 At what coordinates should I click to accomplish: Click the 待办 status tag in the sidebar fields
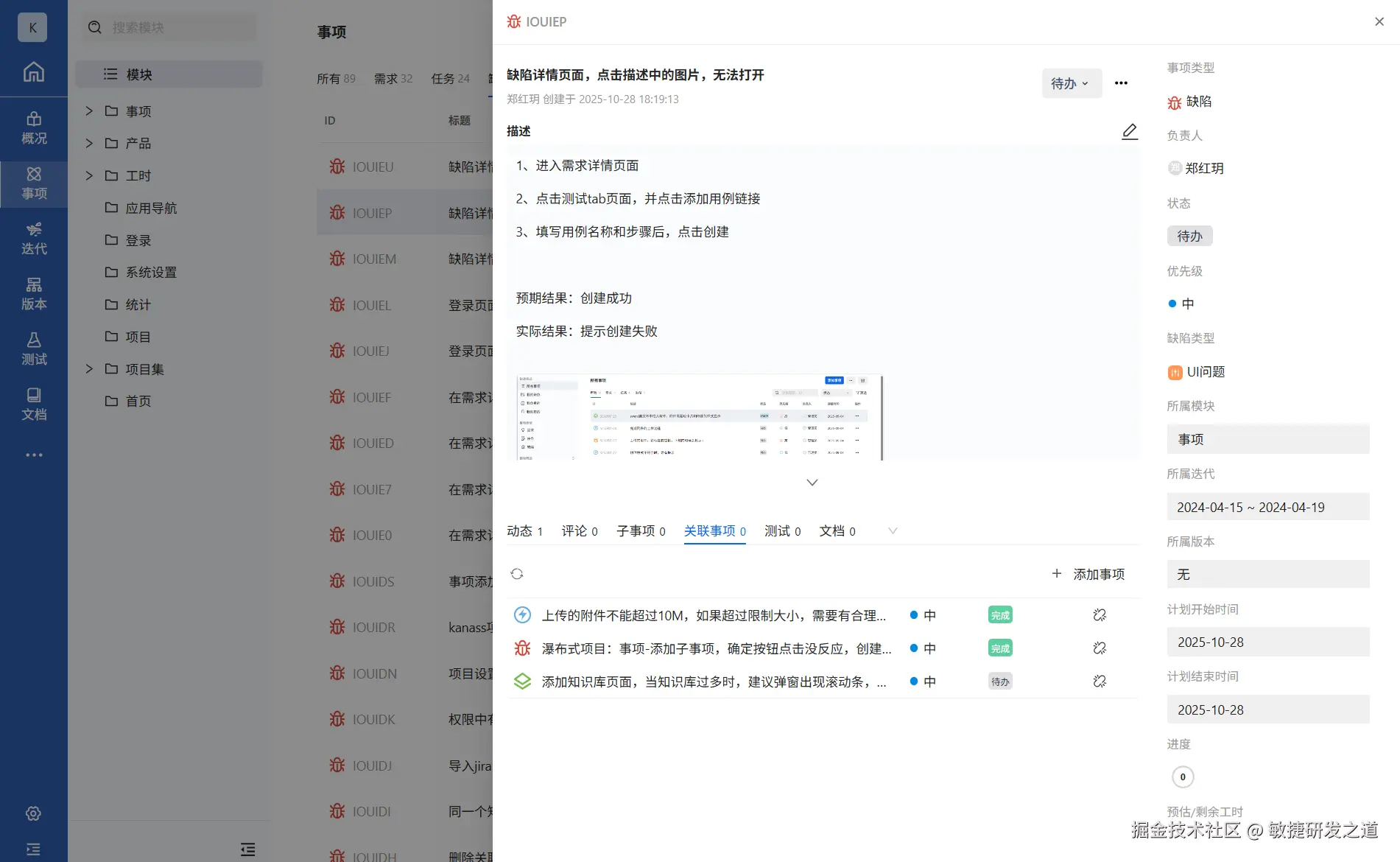pyautogui.click(x=1189, y=236)
